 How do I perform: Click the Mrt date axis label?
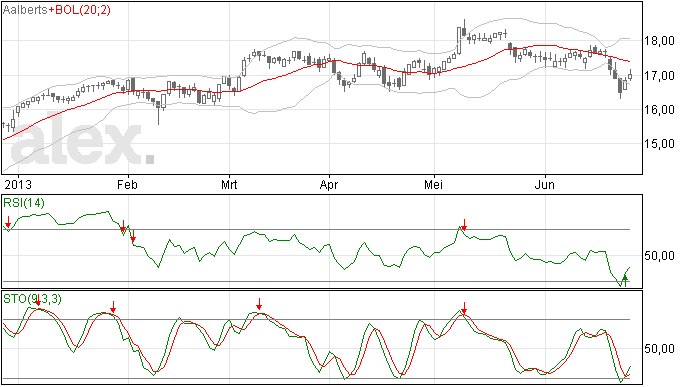[x=229, y=184]
